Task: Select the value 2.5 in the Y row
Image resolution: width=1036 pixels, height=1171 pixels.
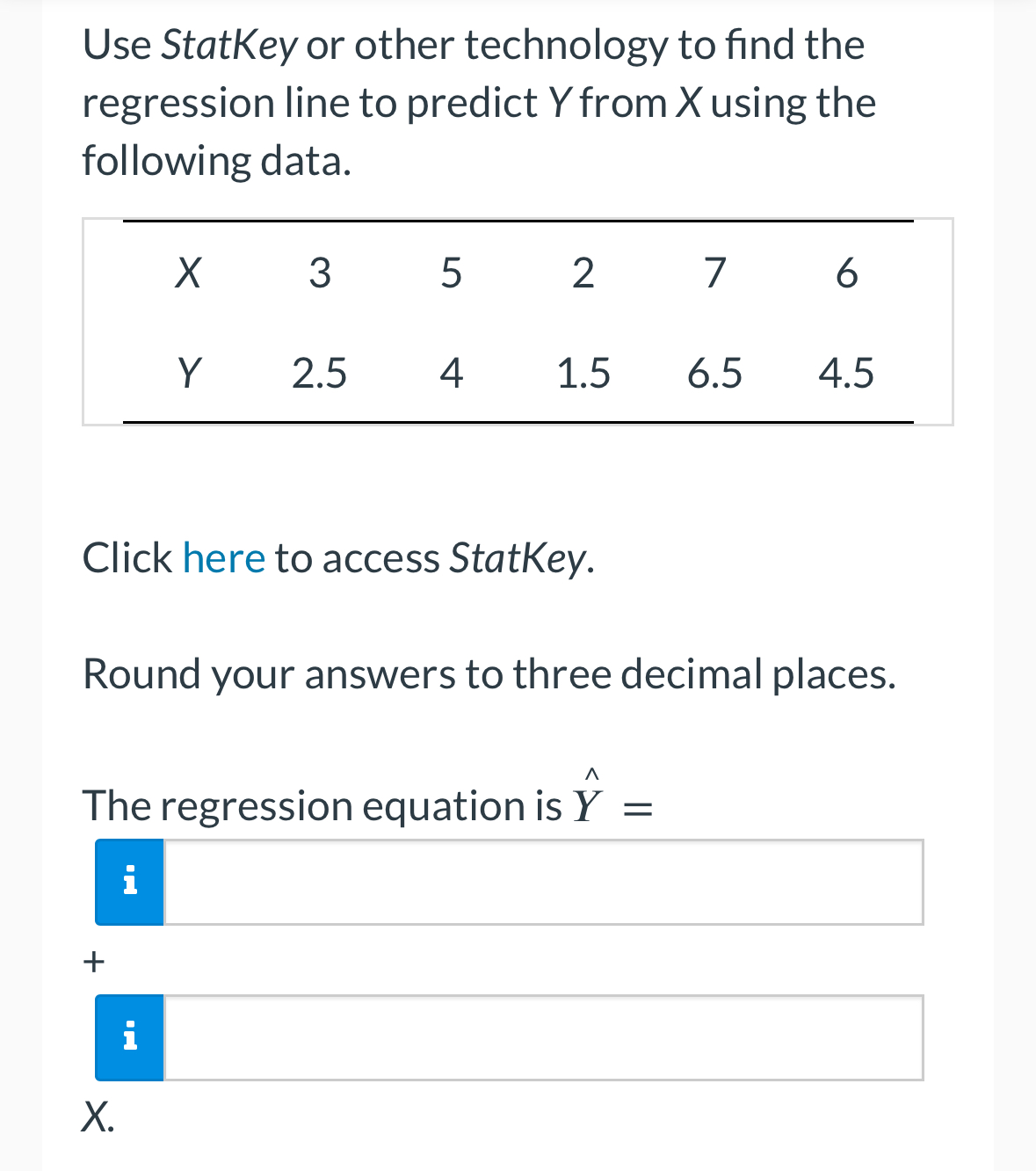Action: [319, 374]
